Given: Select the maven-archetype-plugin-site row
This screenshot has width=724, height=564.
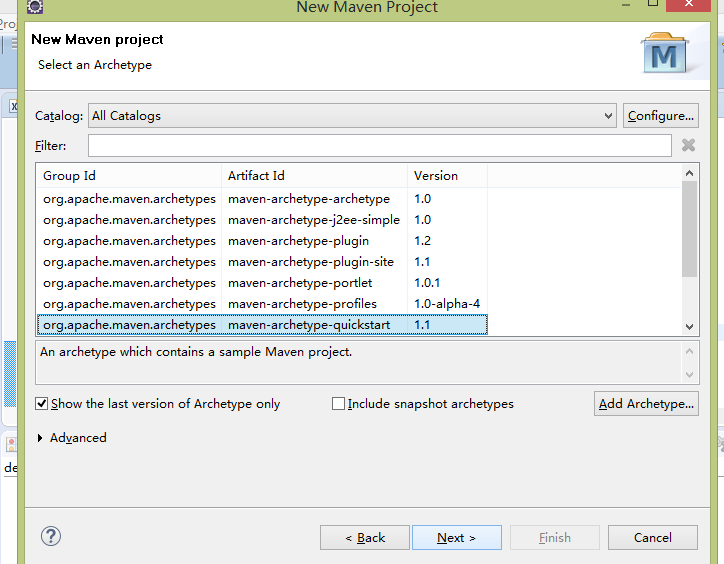Looking at the screenshot, I should click(x=262, y=262).
